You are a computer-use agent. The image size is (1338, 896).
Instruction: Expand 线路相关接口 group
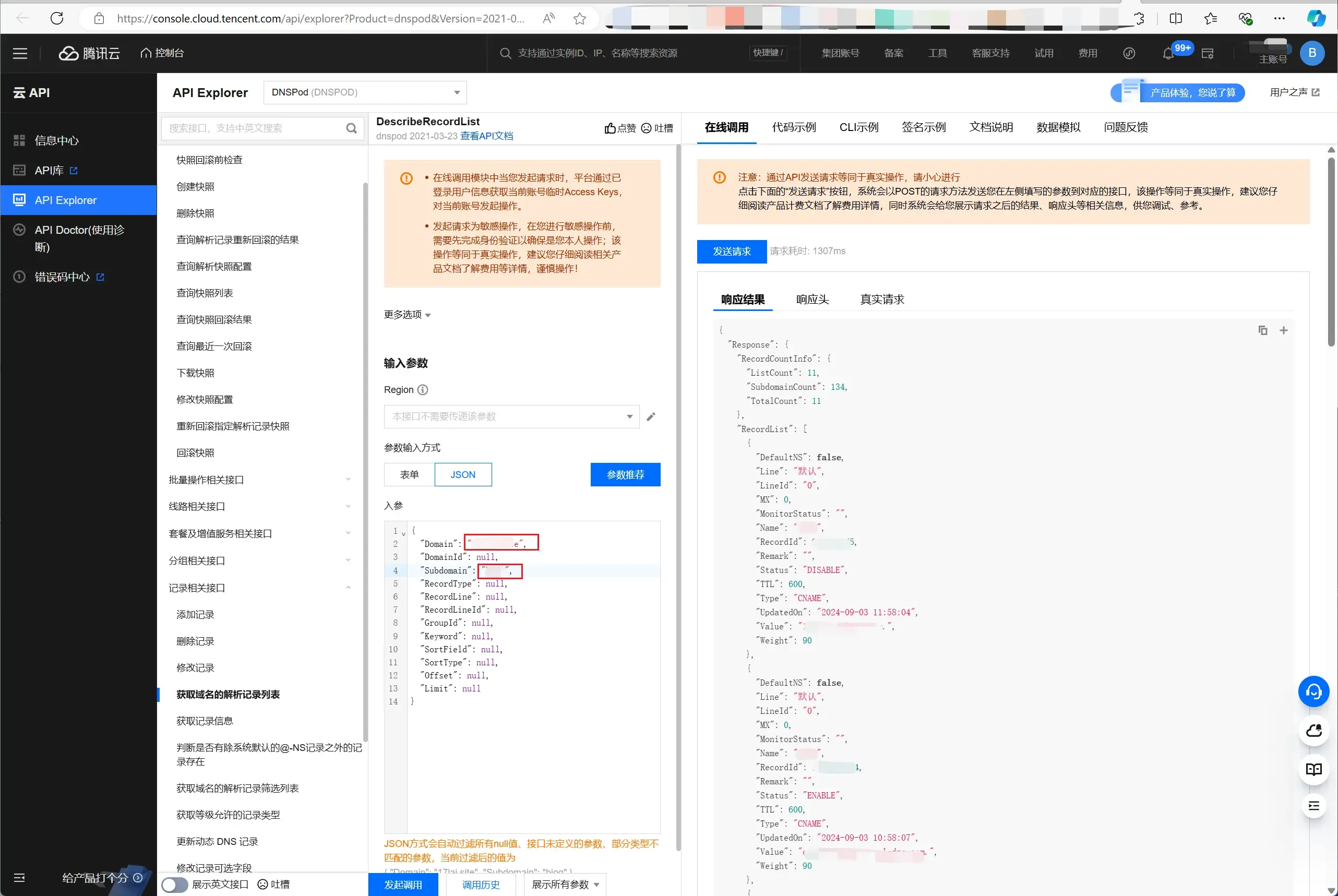[x=260, y=506]
